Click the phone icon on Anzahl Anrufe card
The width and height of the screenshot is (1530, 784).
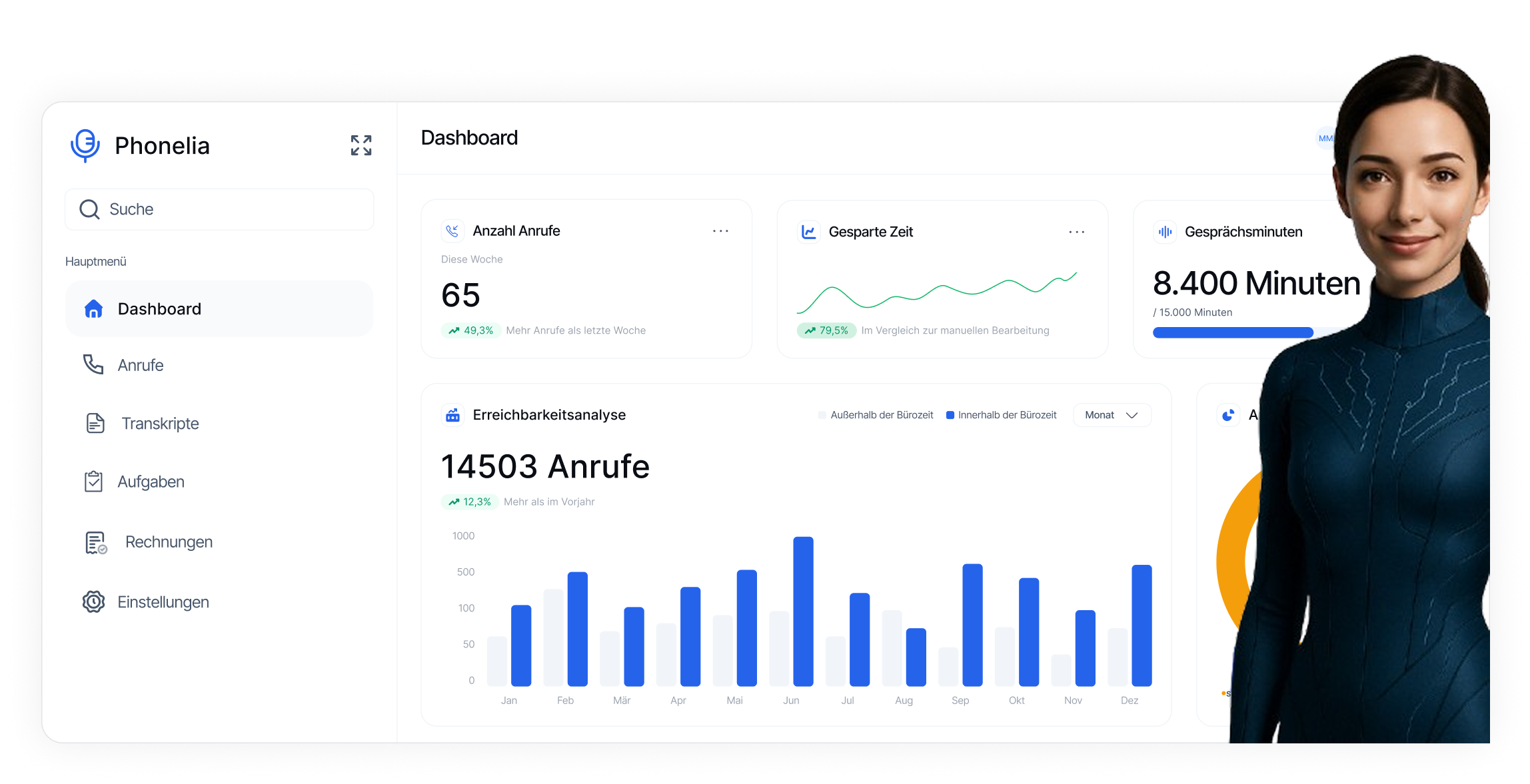click(452, 231)
